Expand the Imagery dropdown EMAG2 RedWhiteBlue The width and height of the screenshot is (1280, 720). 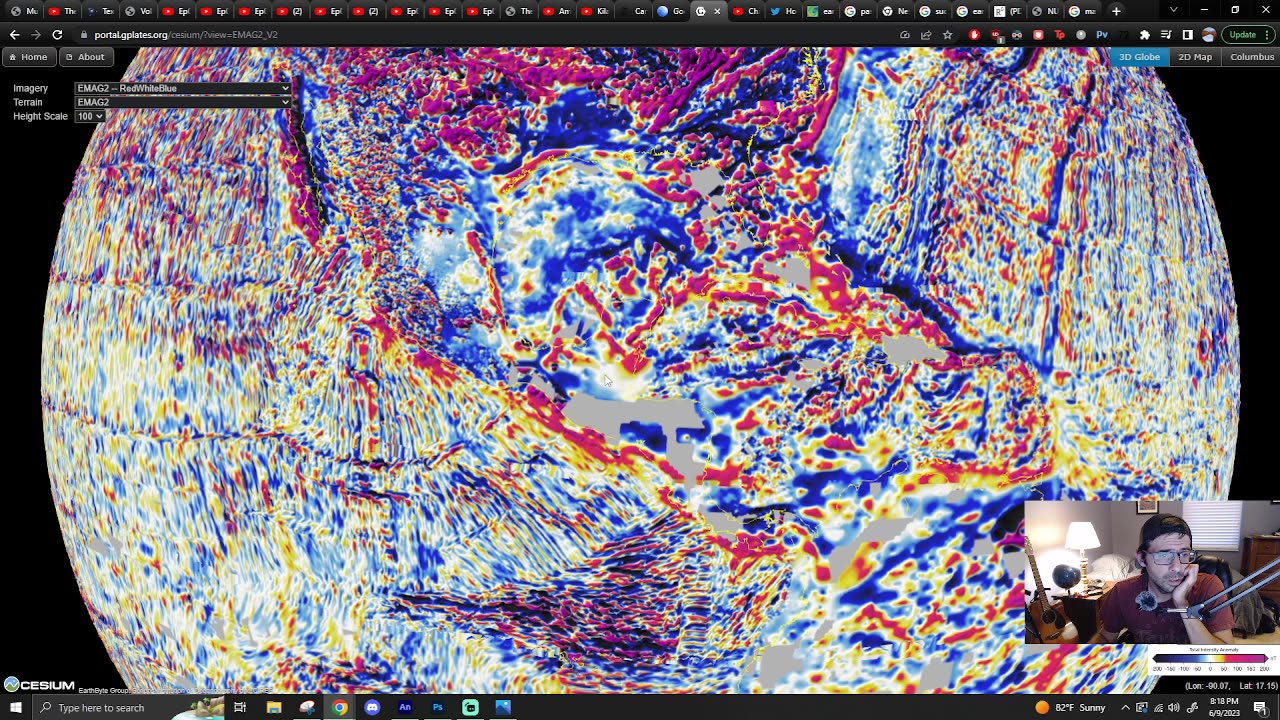point(183,88)
